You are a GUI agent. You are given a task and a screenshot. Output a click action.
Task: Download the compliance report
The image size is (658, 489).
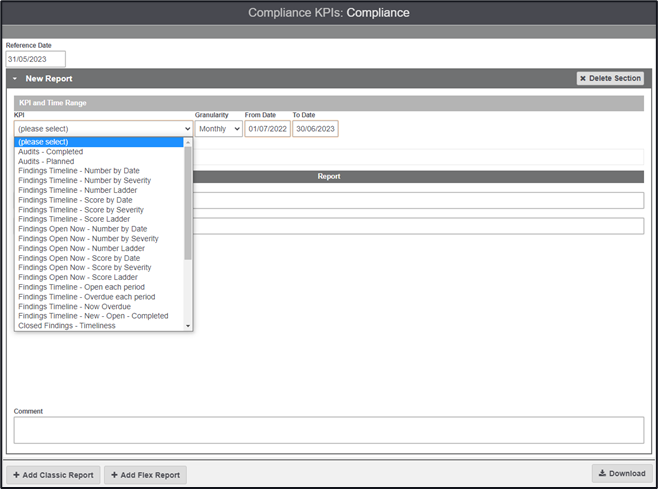[x=621, y=474]
